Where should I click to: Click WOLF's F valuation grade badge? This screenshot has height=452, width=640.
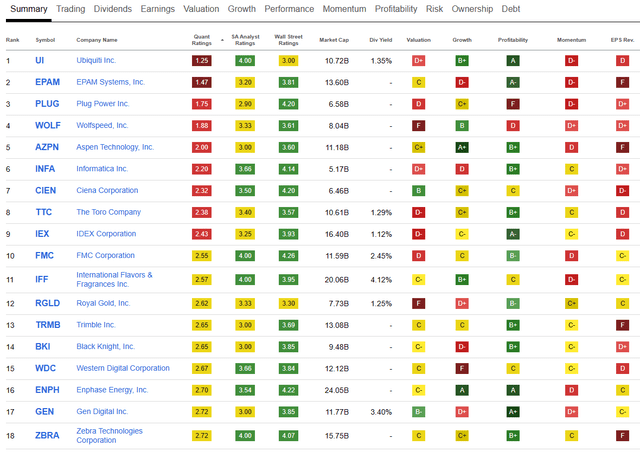point(418,126)
